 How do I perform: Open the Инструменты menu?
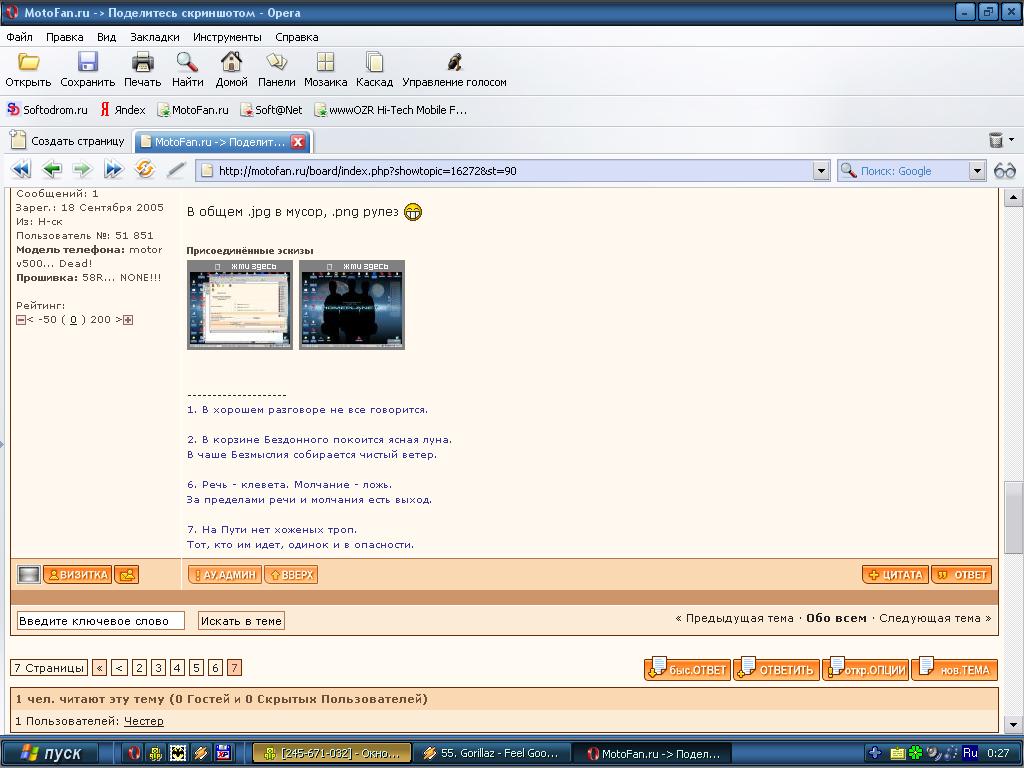coord(227,37)
